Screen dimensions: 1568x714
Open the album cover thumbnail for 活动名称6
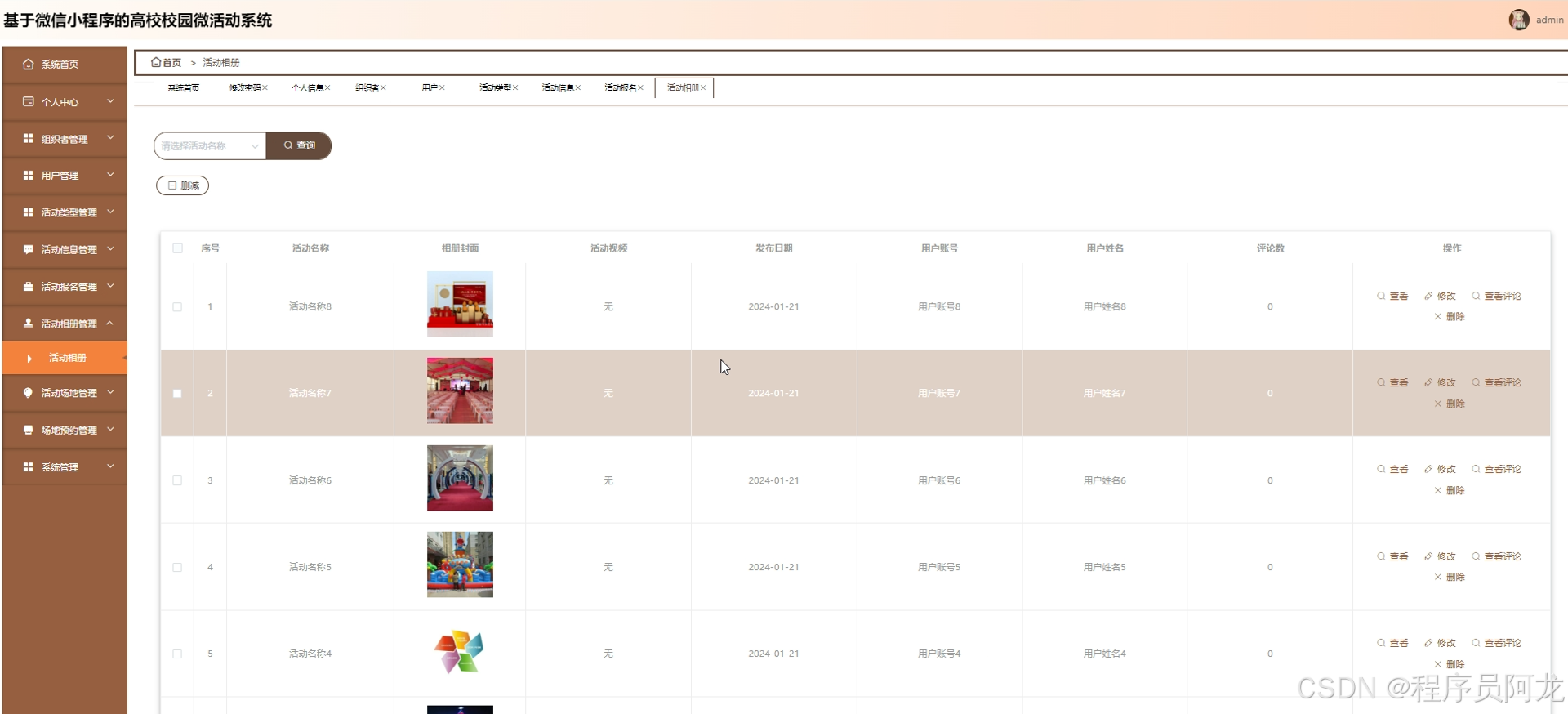coord(460,478)
